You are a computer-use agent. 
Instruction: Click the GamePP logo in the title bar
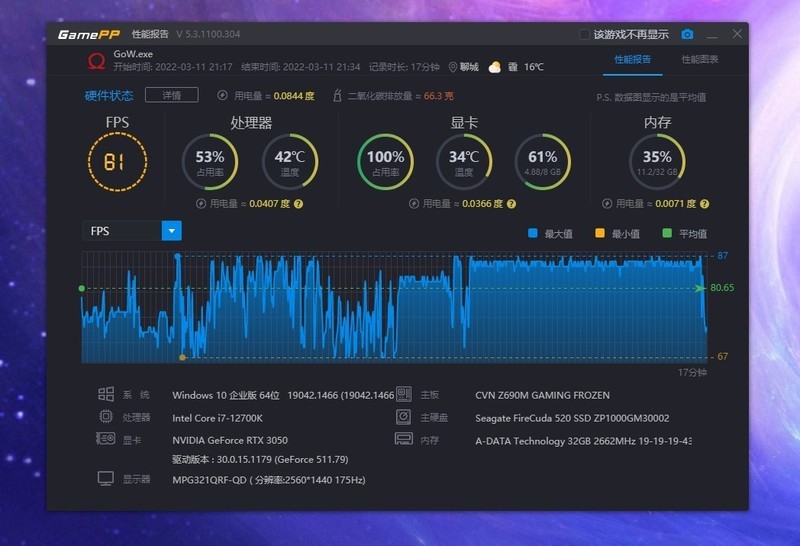pos(89,34)
